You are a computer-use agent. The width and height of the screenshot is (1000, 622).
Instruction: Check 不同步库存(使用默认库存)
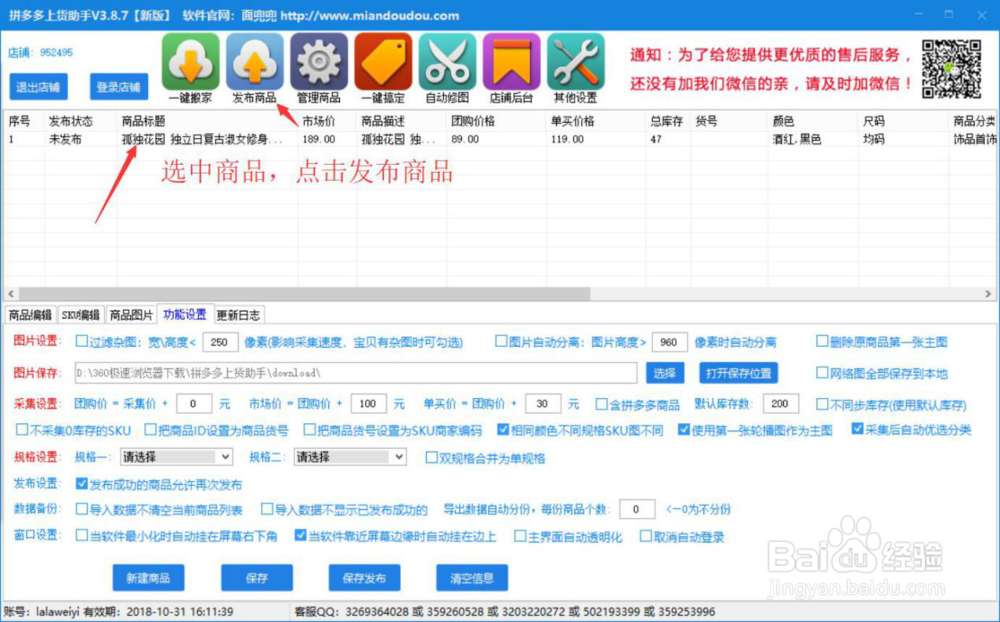[822, 404]
